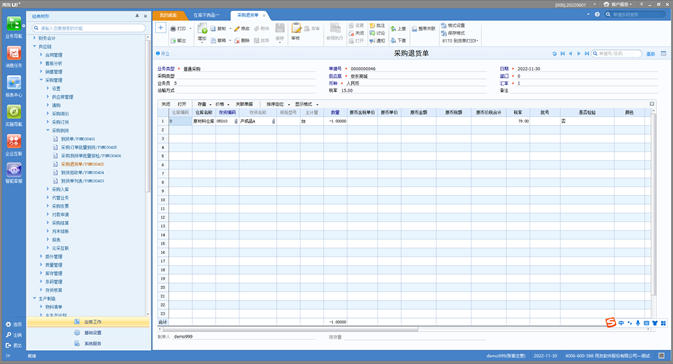673x364 pixels.
Task: Expand the 财务会计 tree node
Action: 35,38
